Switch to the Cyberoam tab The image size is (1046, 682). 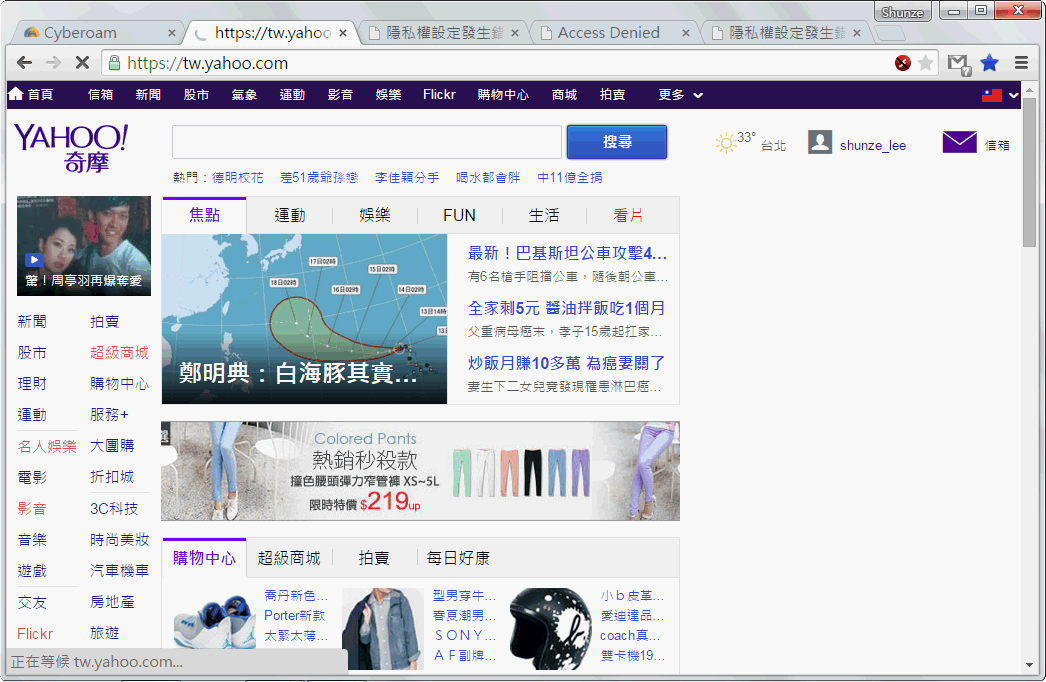click(93, 33)
